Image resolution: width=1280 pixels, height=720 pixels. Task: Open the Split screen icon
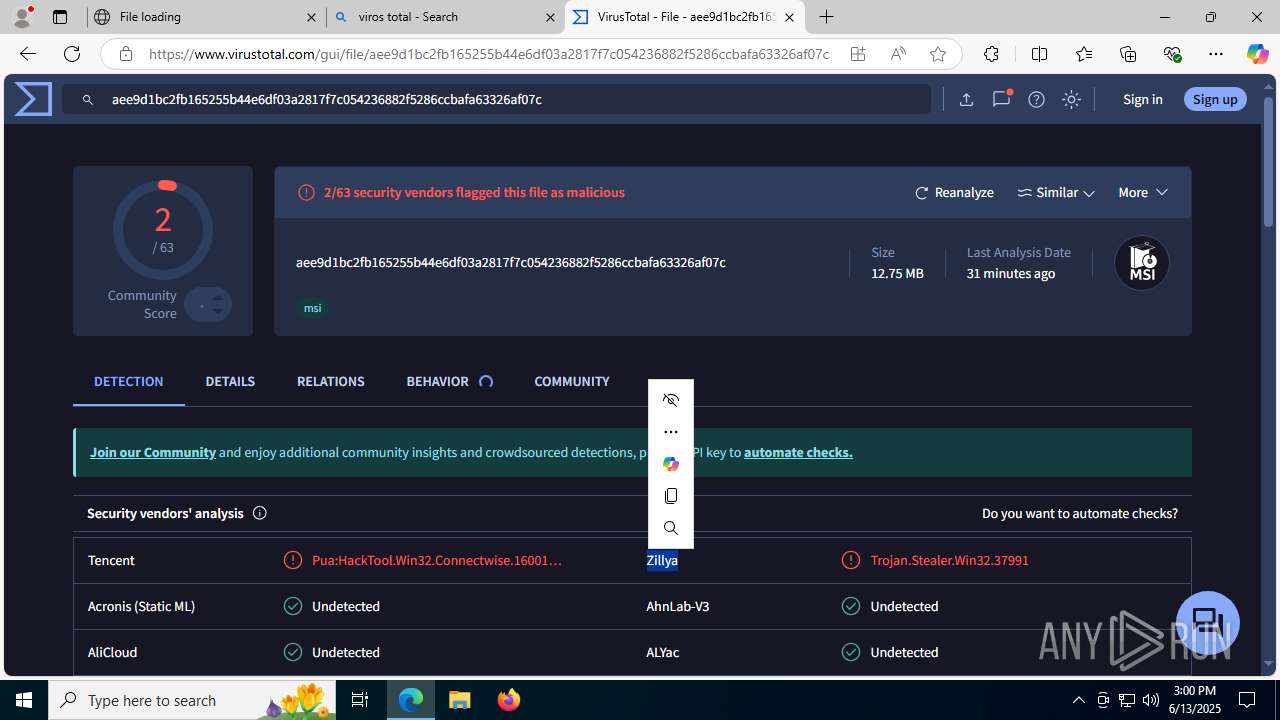pos(1039,54)
